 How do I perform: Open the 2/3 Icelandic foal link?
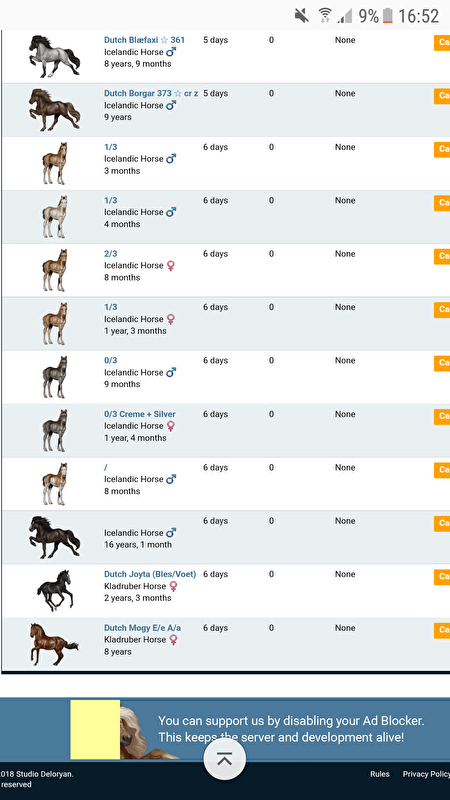[111, 254]
